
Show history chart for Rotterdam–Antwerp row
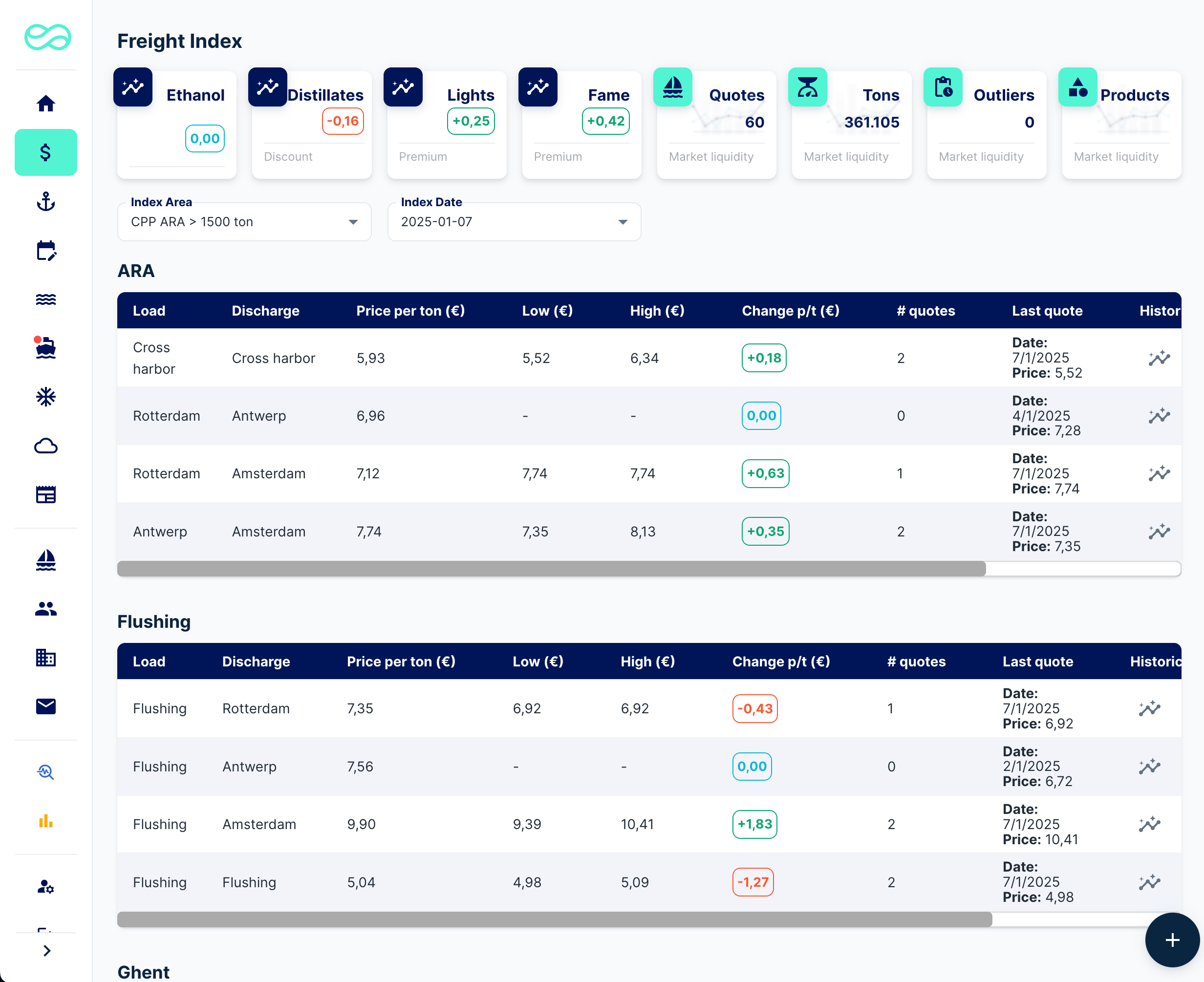coord(1159,416)
